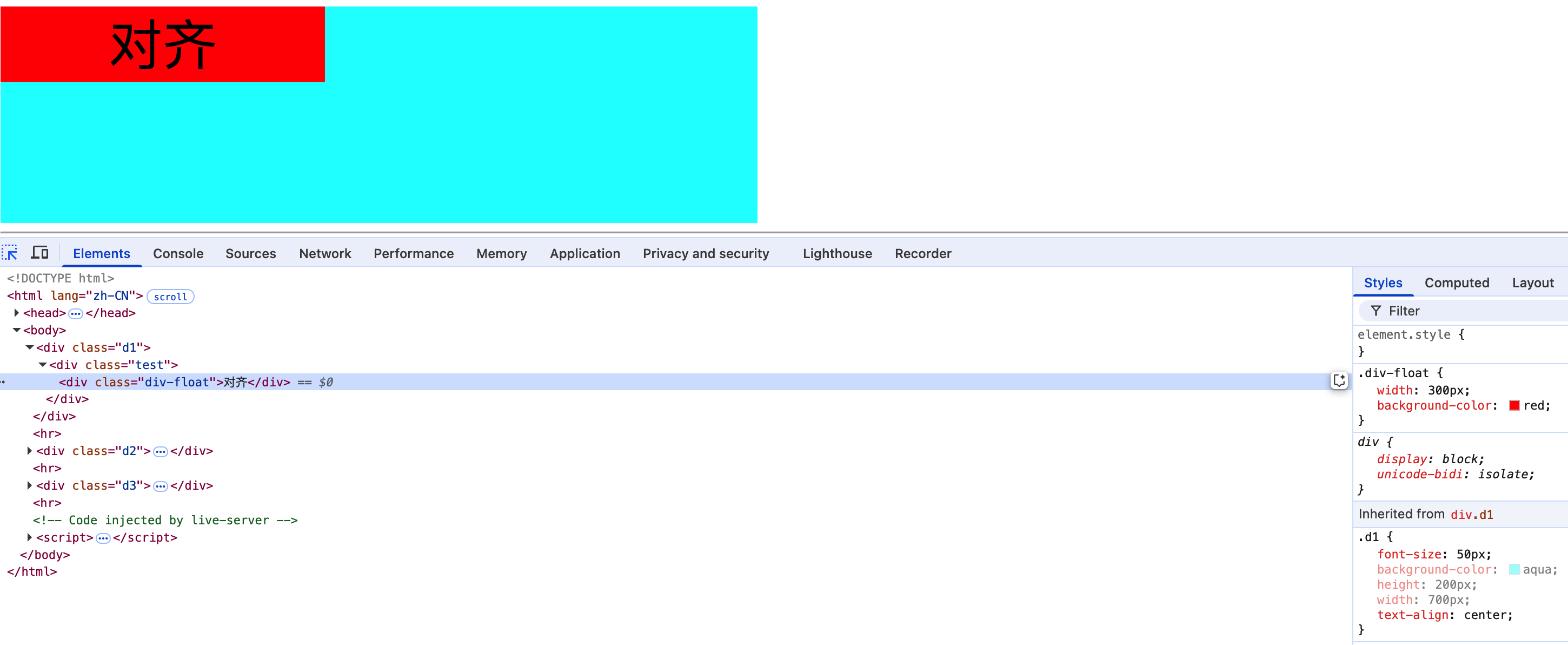This screenshot has width=1568, height=645.
Task: Open the Console tab
Action: click(x=178, y=253)
